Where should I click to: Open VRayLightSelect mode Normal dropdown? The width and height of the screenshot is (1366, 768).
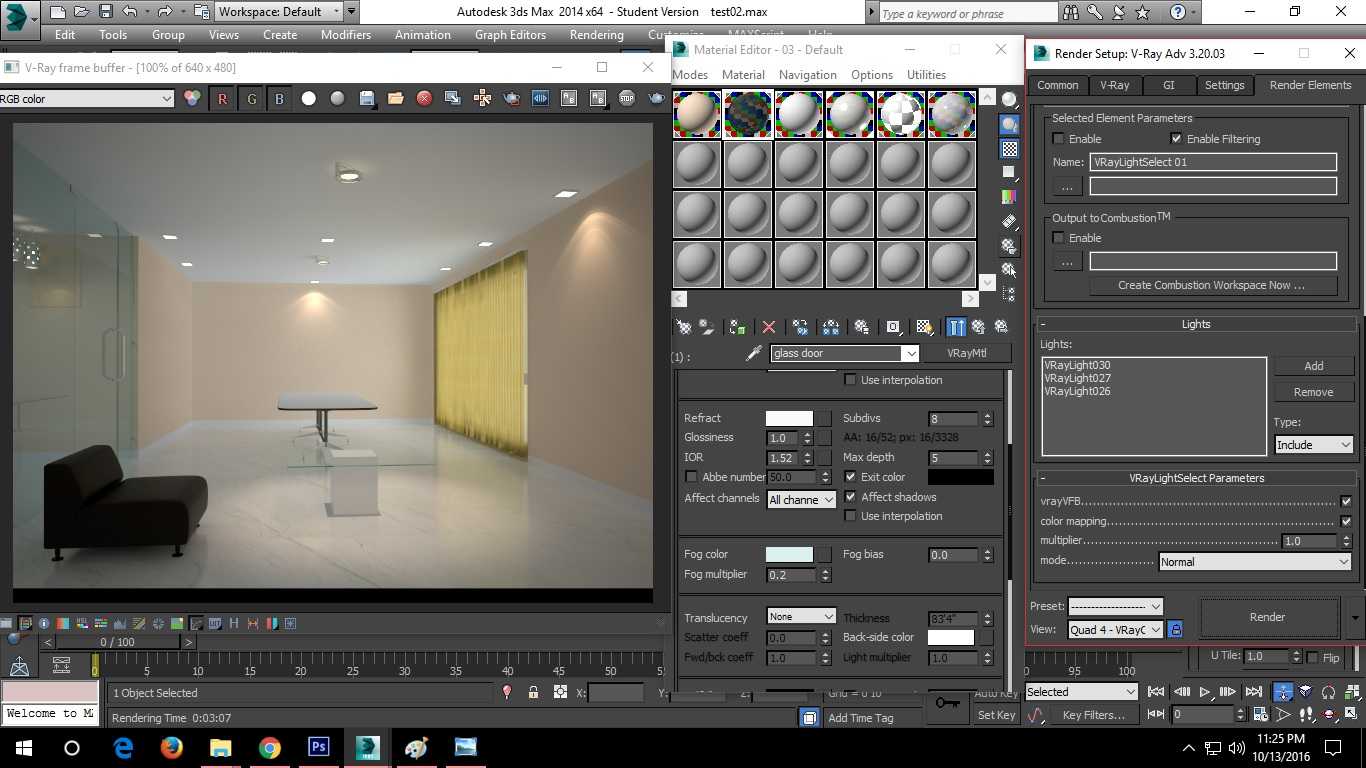point(1256,562)
